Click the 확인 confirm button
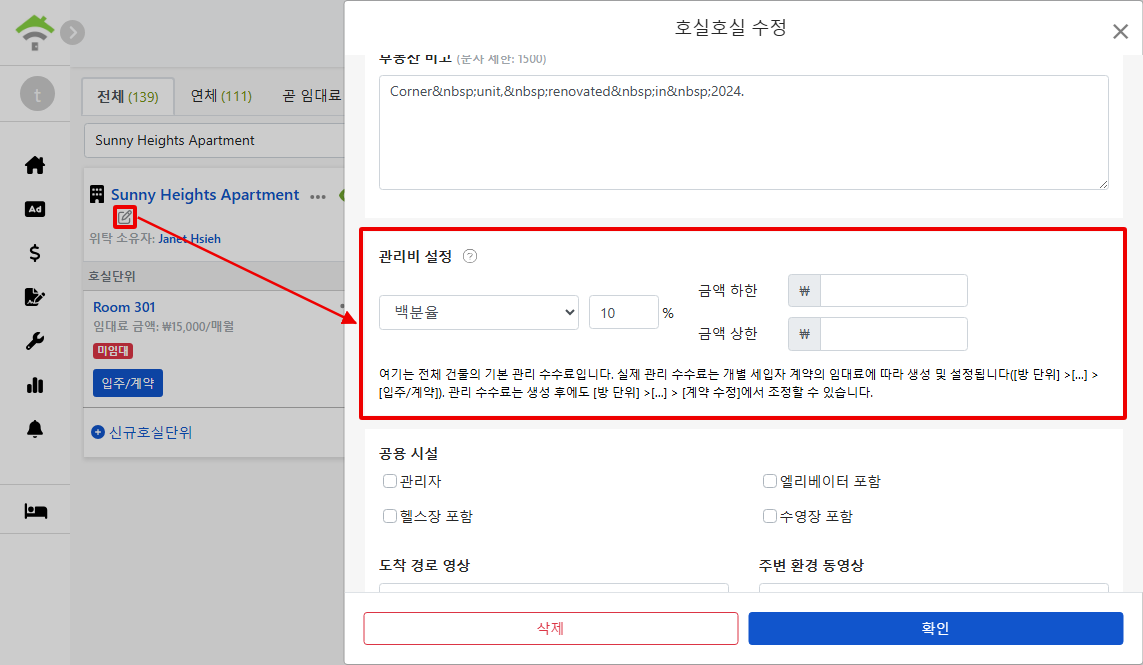1143x665 pixels. click(x=935, y=628)
